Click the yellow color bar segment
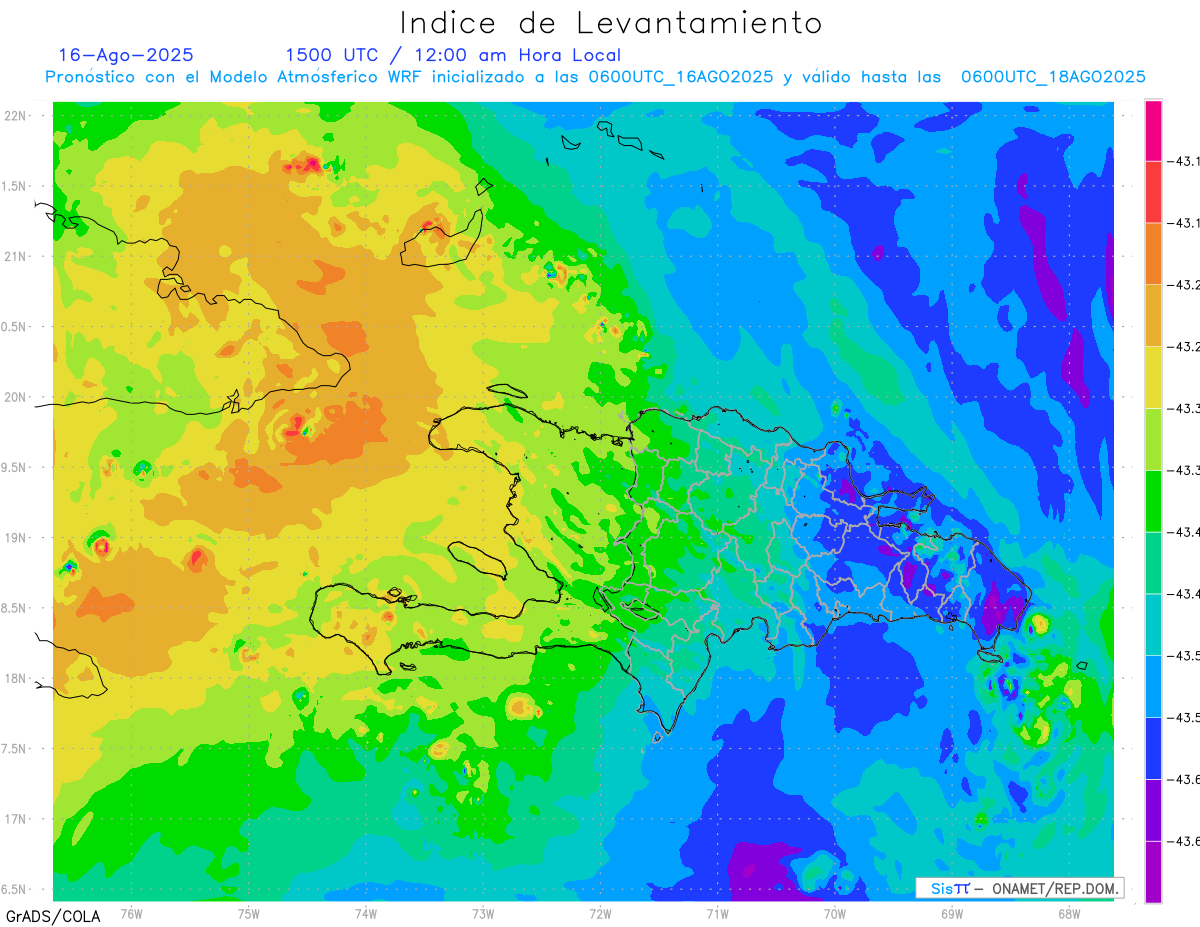The image size is (1200, 927). pos(1153,377)
